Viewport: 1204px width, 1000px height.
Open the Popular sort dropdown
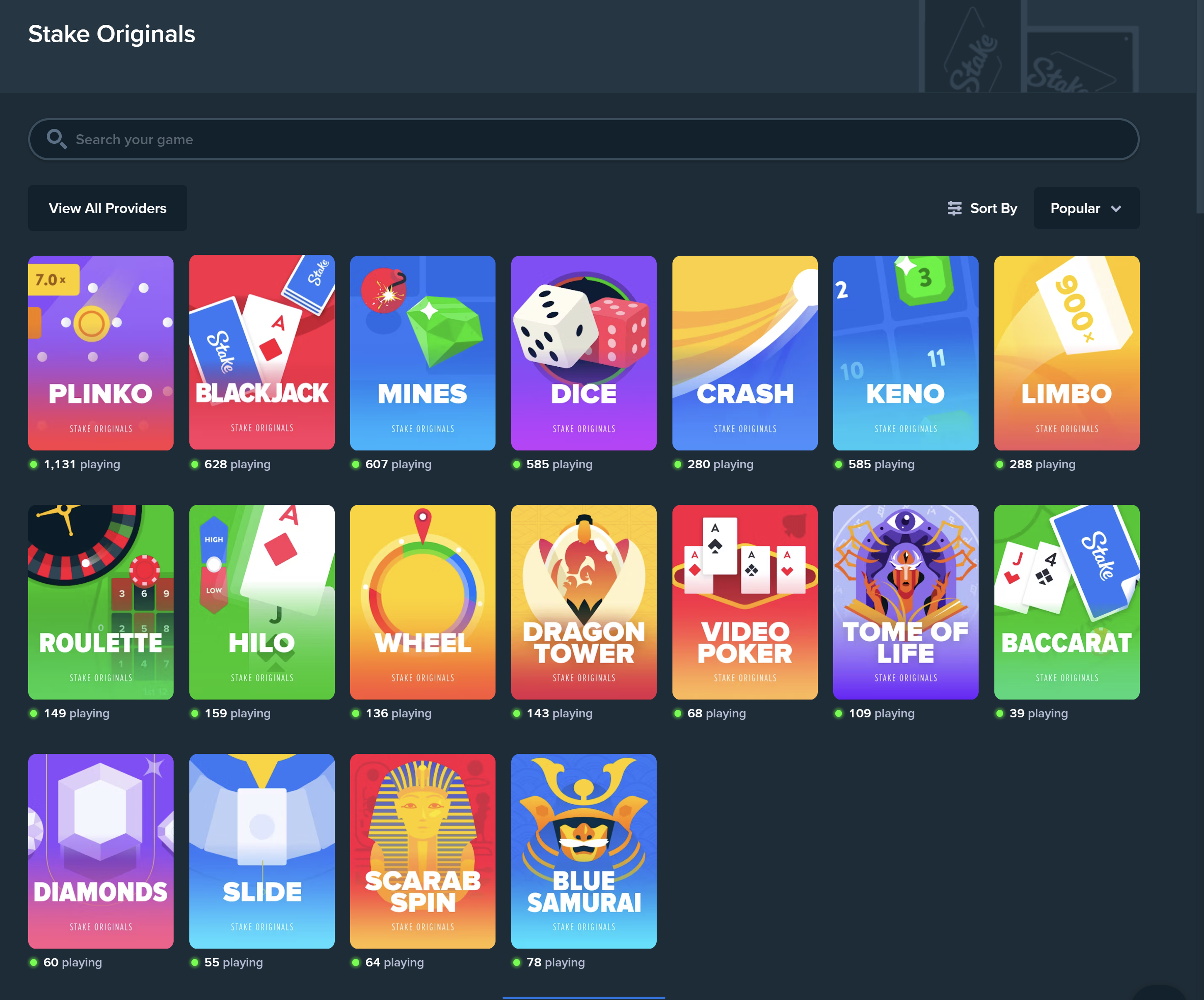[x=1086, y=208]
